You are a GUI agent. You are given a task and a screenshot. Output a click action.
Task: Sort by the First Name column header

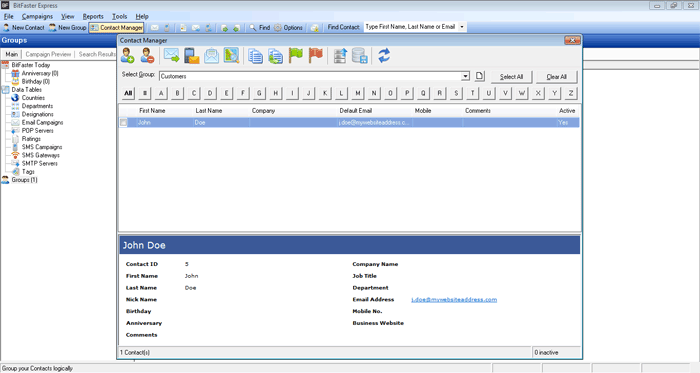(152, 111)
